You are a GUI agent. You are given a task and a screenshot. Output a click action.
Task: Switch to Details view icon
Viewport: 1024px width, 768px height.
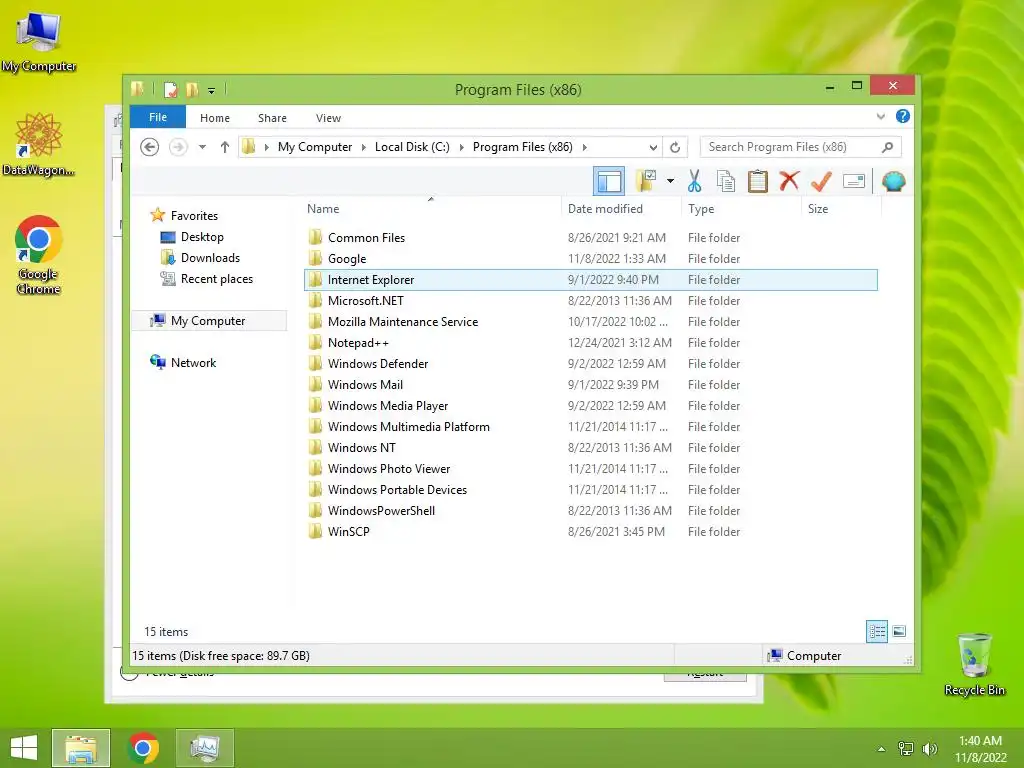(x=877, y=631)
